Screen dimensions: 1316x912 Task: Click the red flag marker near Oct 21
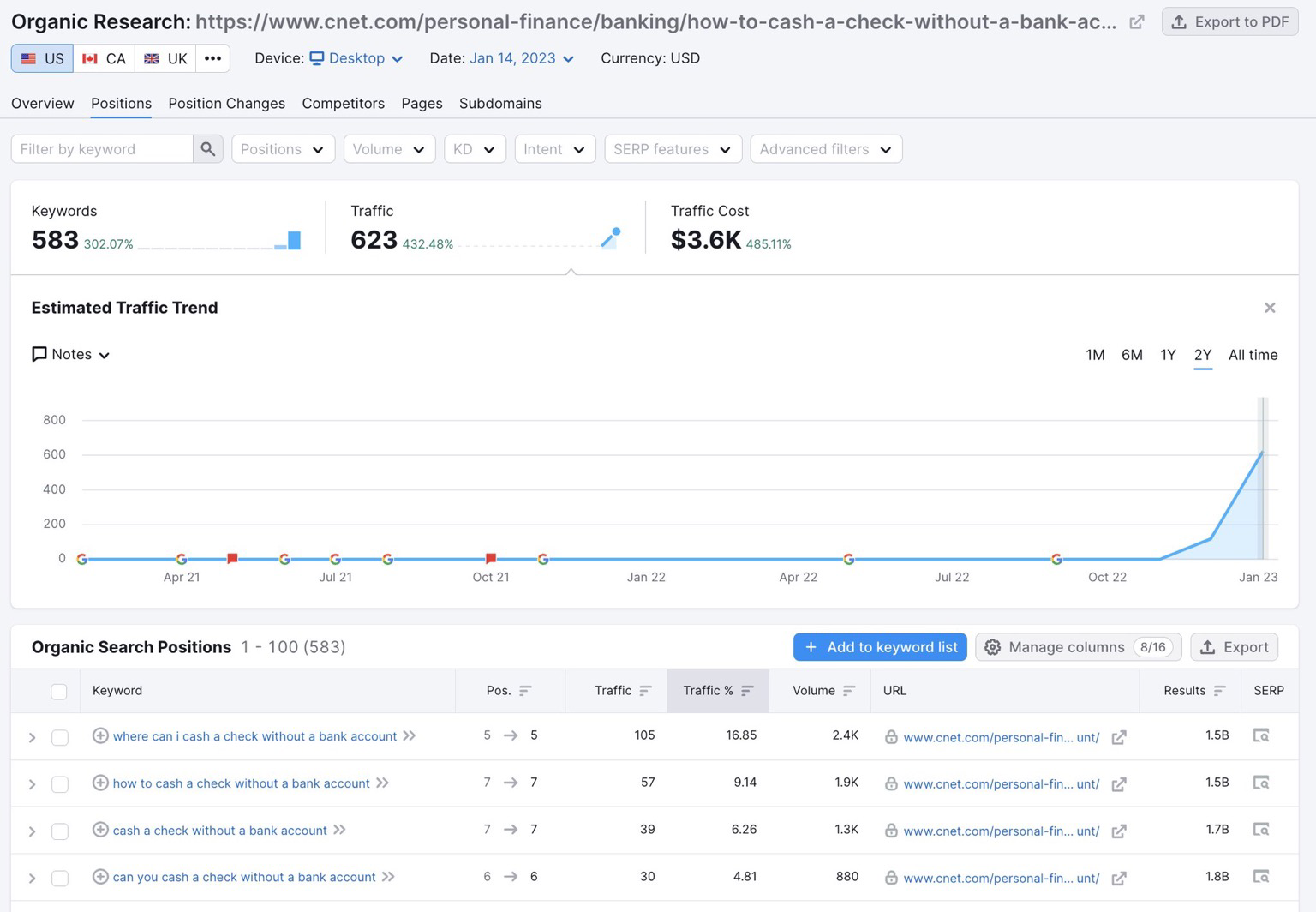[491, 558]
